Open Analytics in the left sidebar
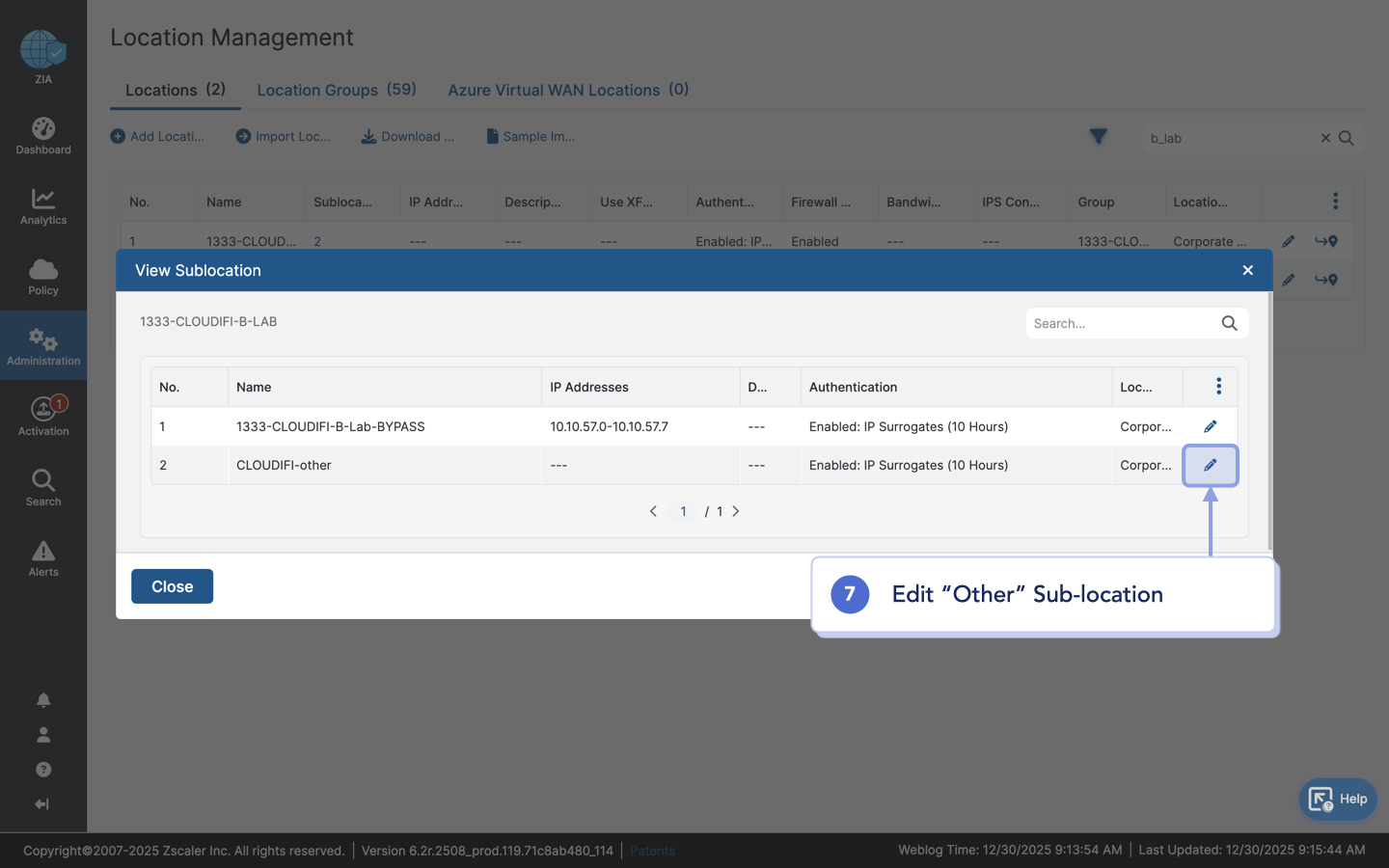Image resolution: width=1389 pixels, height=868 pixels. pyautogui.click(x=43, y=206)
